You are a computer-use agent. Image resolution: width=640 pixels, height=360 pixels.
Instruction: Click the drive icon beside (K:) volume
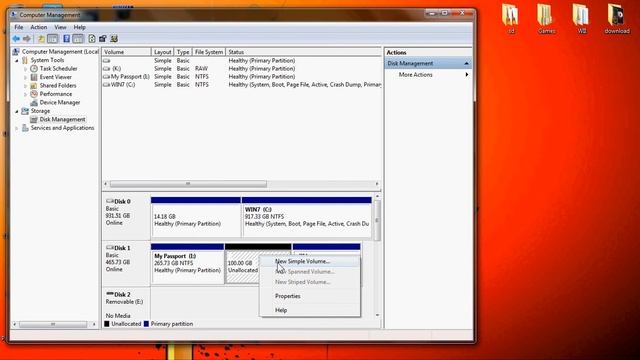click(x=107, y=69)
